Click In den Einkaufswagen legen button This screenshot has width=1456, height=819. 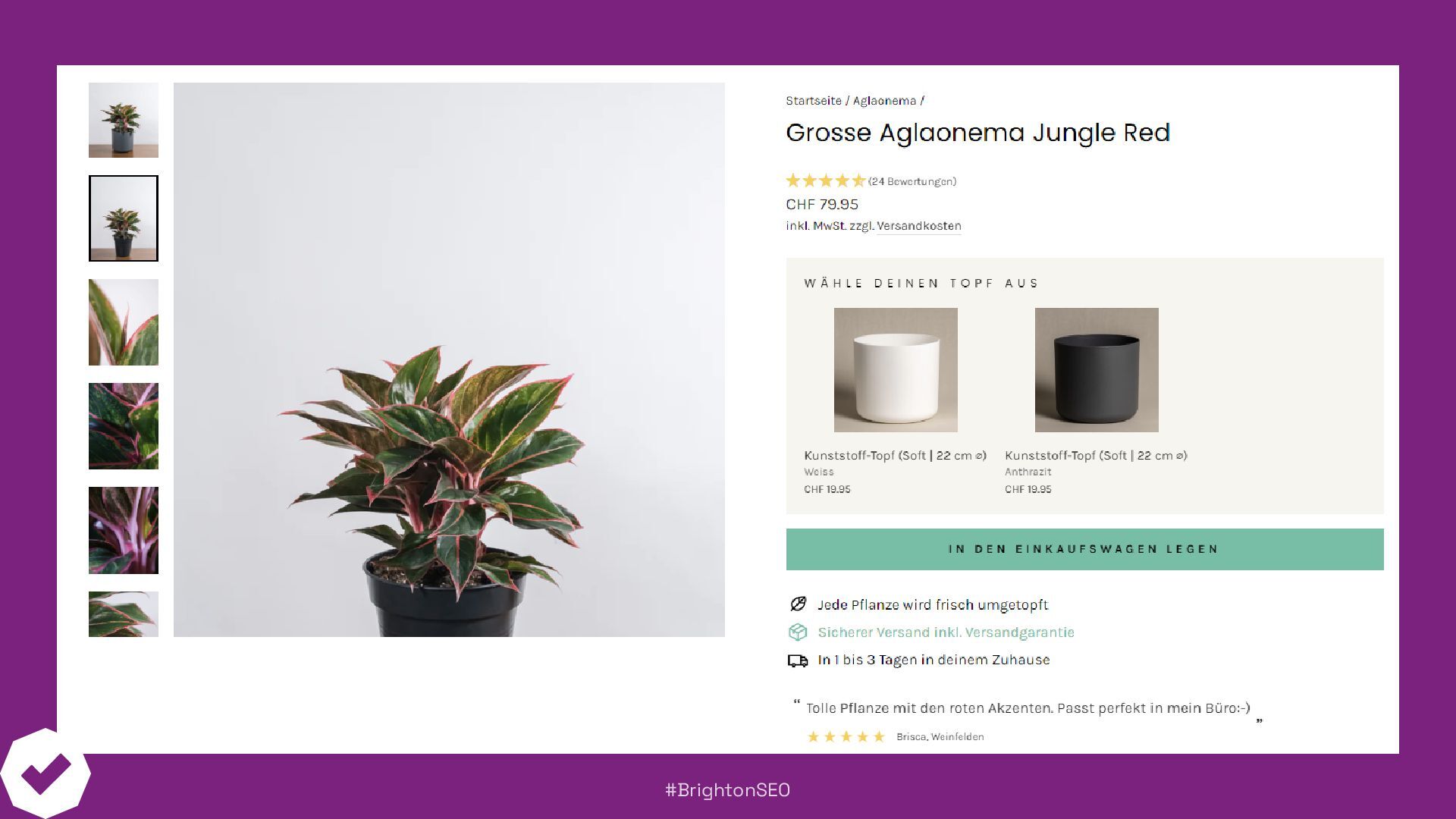pos(1084,549)
